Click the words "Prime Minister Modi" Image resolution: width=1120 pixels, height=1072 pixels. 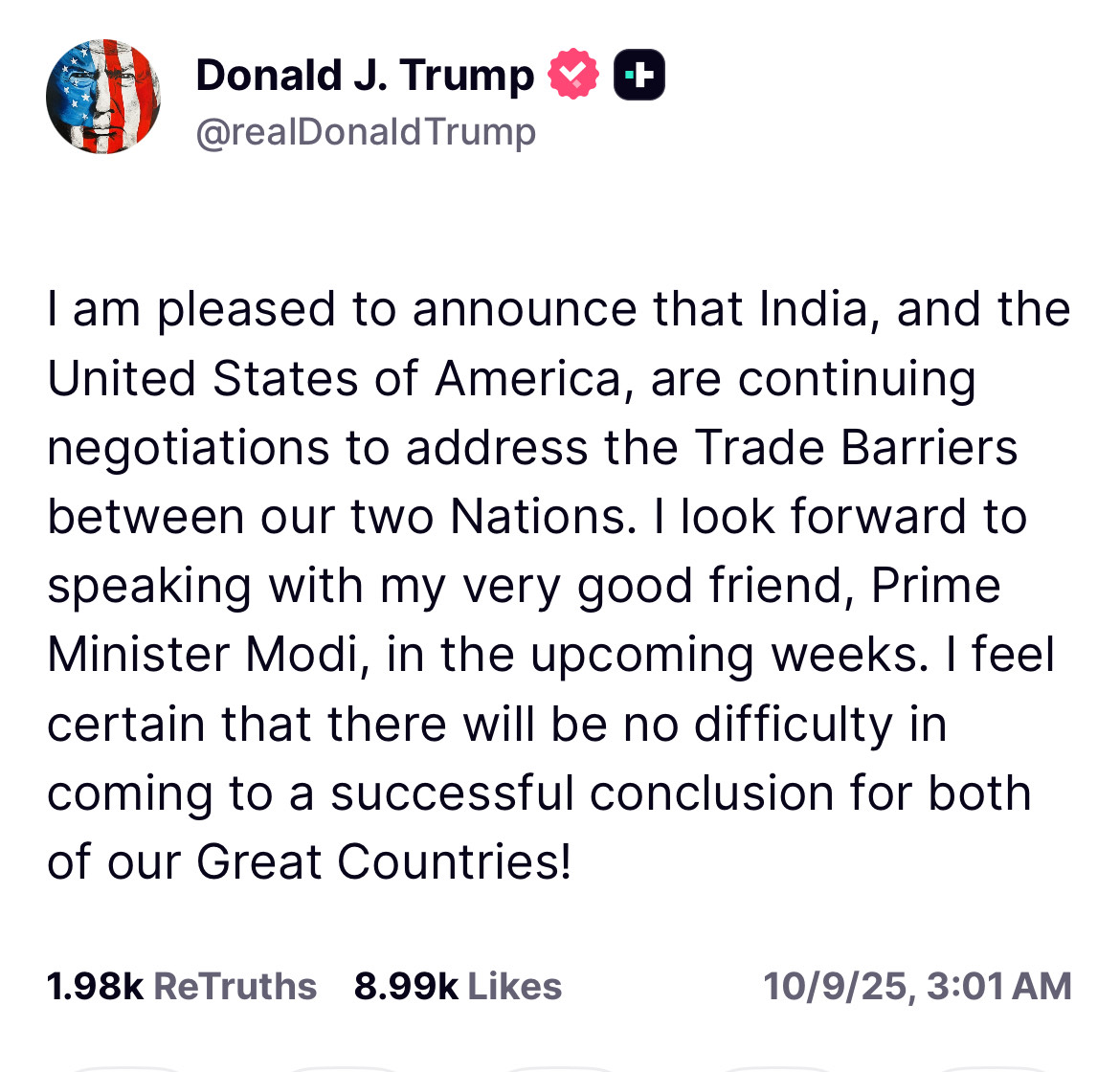coord(524,620)
